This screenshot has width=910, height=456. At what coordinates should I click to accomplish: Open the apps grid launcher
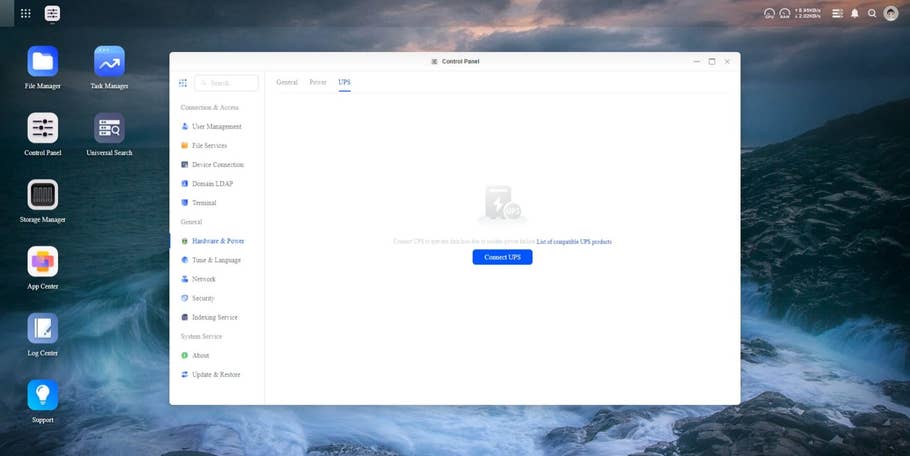tap(25, 14)
